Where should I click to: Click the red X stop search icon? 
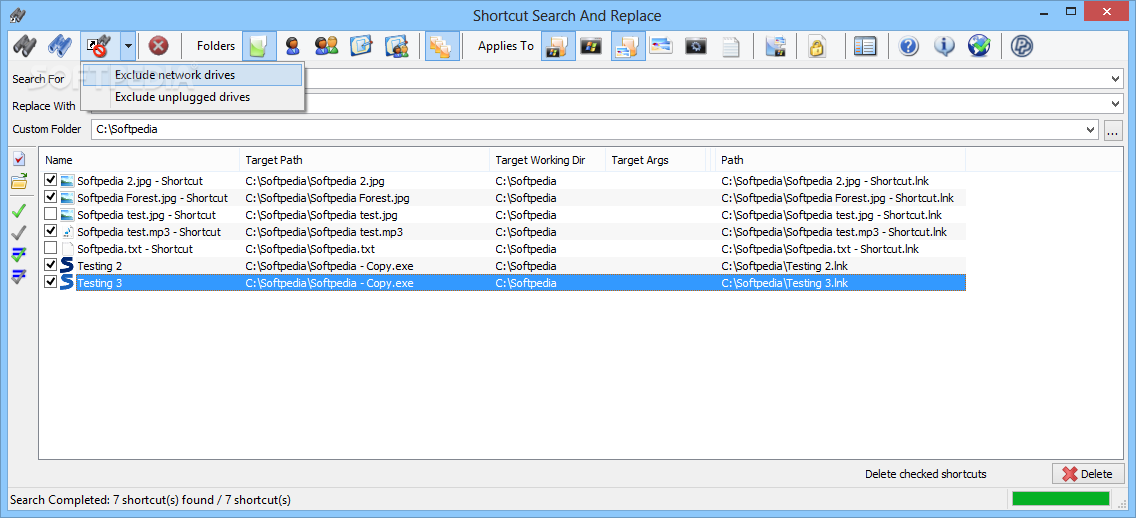pyautogui.click(x=159, y=46)
